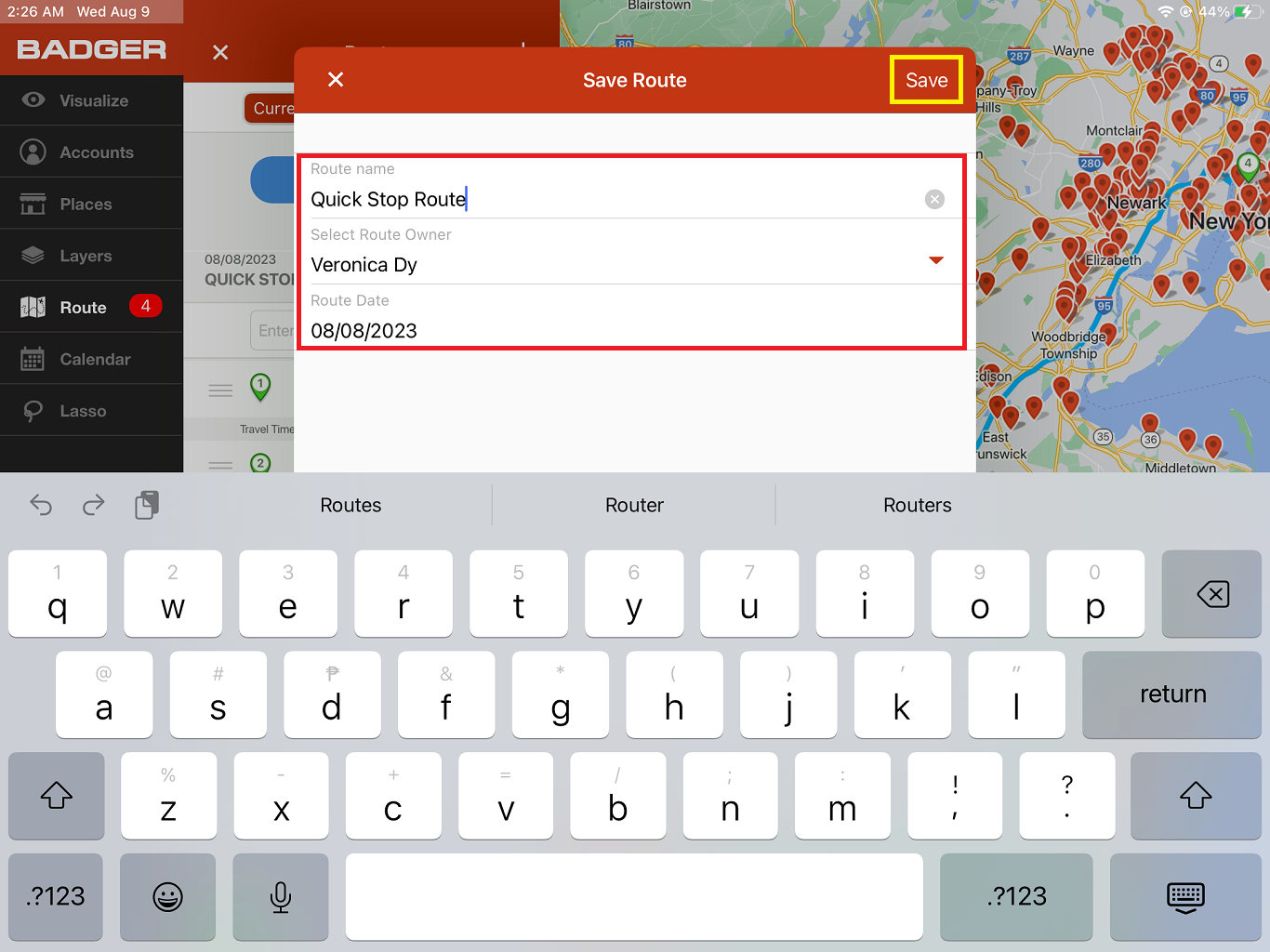Open Calendar in the sidebar
The width and height of the screenshot is (1270, 952).
click(91, 359)
